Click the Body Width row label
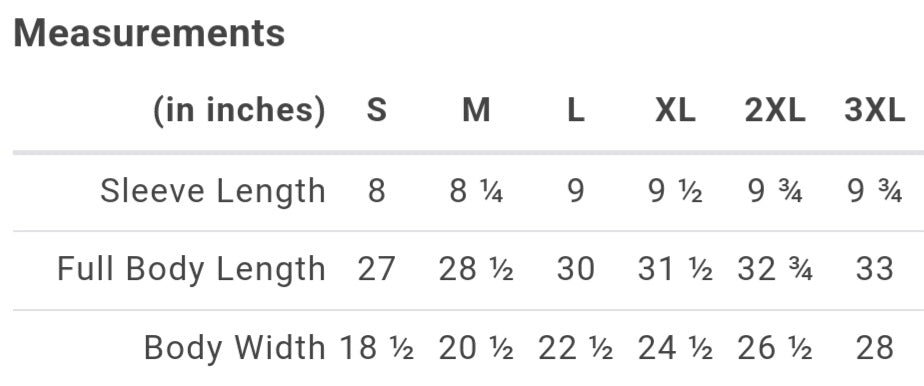The width and height of the screenshot is (924, 386). pos(235,347)
